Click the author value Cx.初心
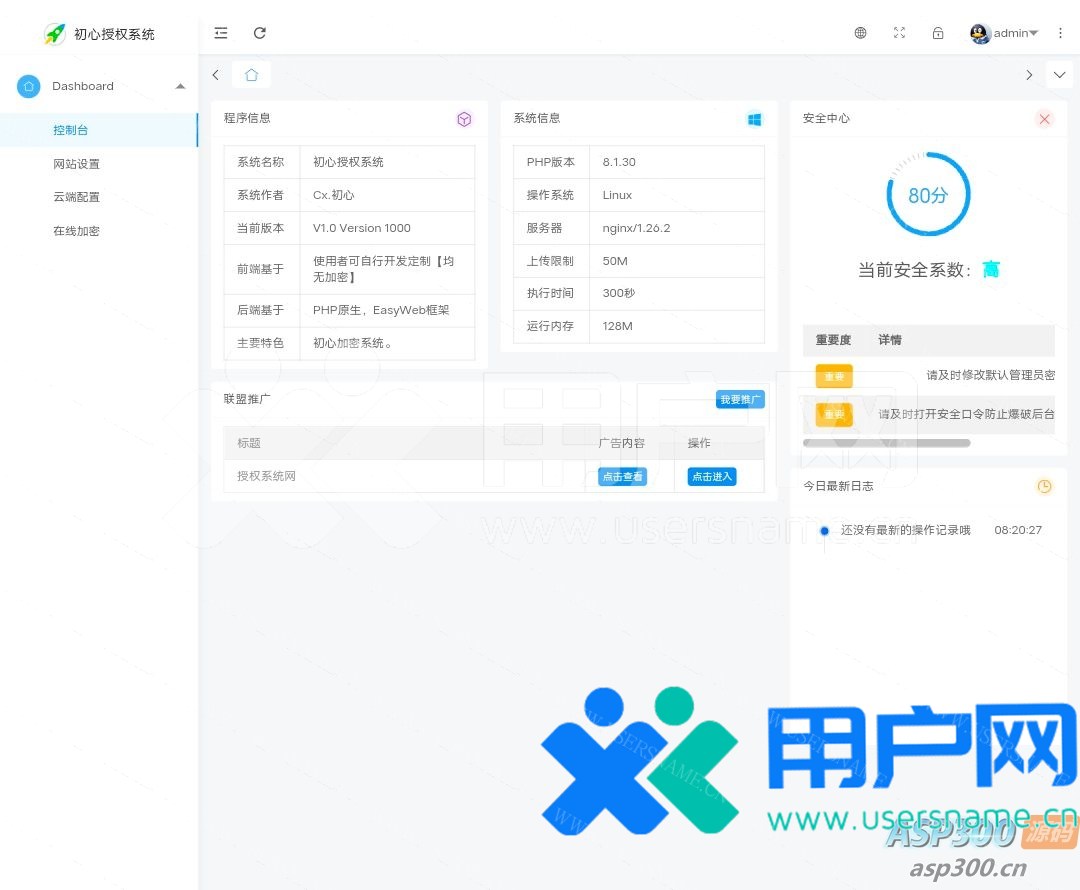1080x890 pixels. (333, 195)
